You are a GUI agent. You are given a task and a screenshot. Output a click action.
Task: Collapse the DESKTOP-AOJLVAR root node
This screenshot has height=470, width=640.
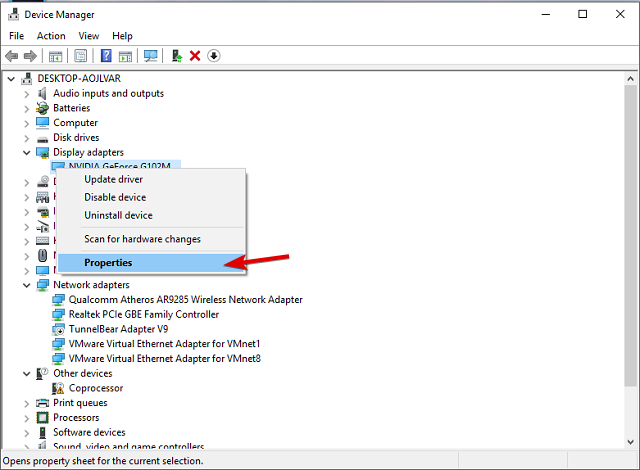(x=11, y=79)
